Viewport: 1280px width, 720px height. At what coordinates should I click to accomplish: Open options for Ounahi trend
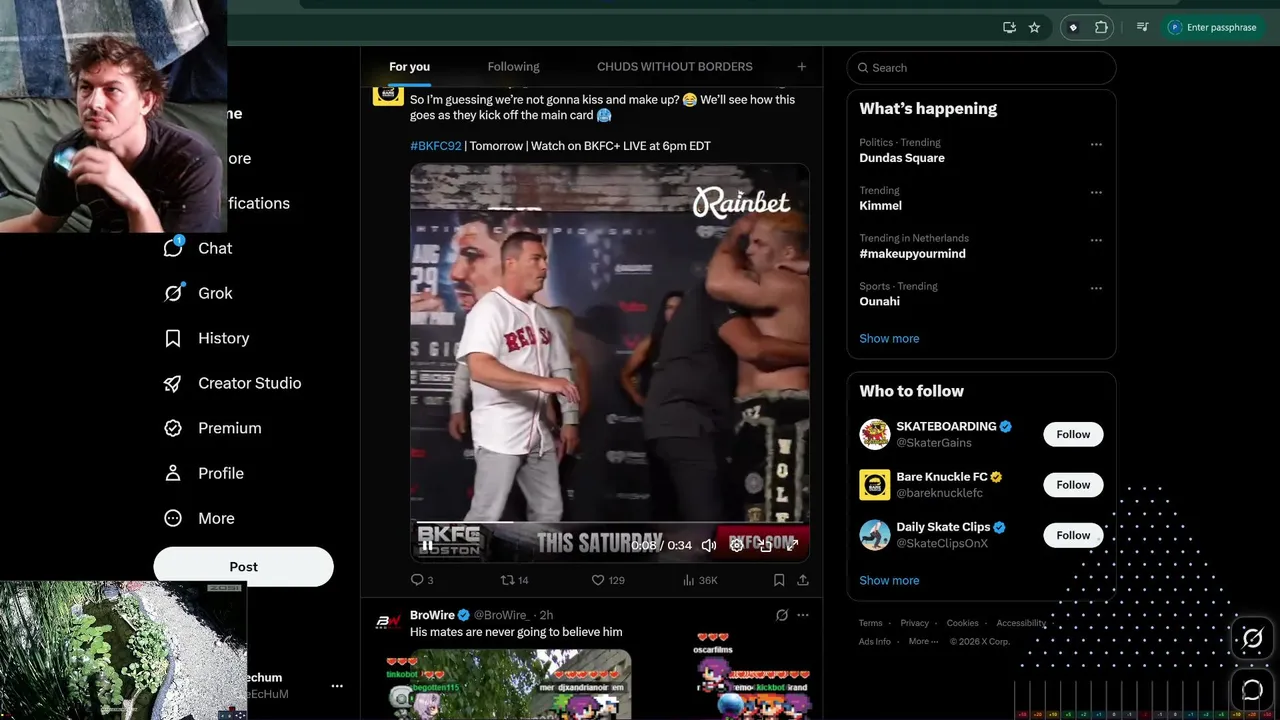pos(1096,288)
